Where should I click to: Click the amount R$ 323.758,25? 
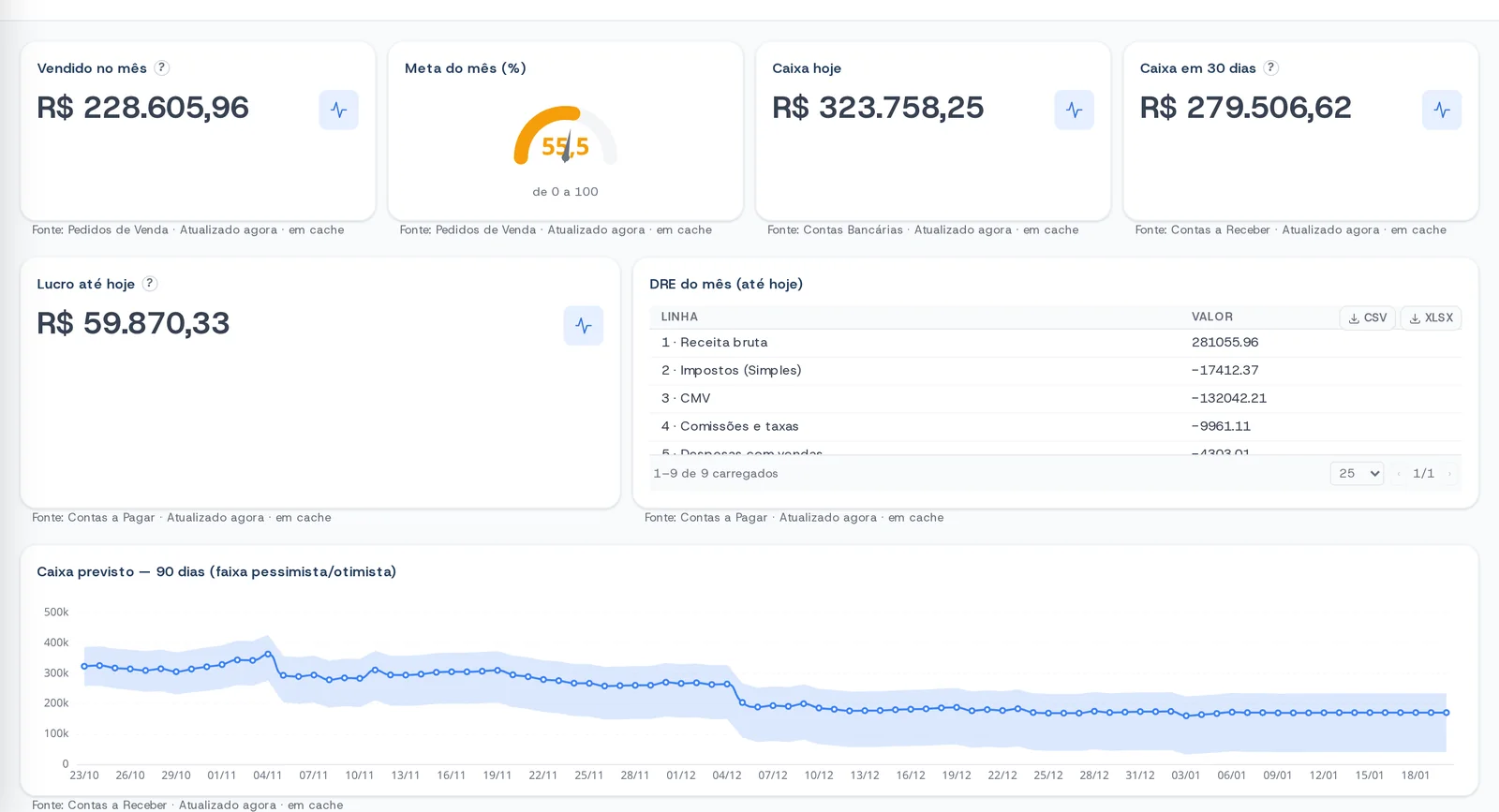[878, 108]
